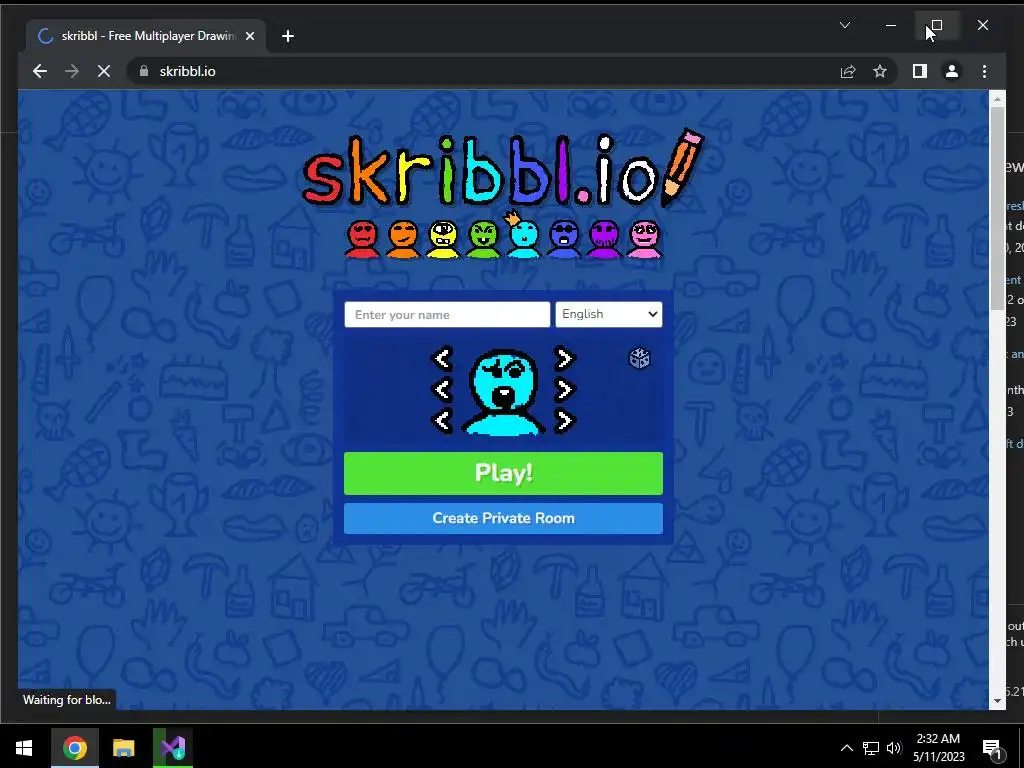Go back with the browser back arrow
The width and height of the screenshot is (1024, 768).
tap(40, 71)
